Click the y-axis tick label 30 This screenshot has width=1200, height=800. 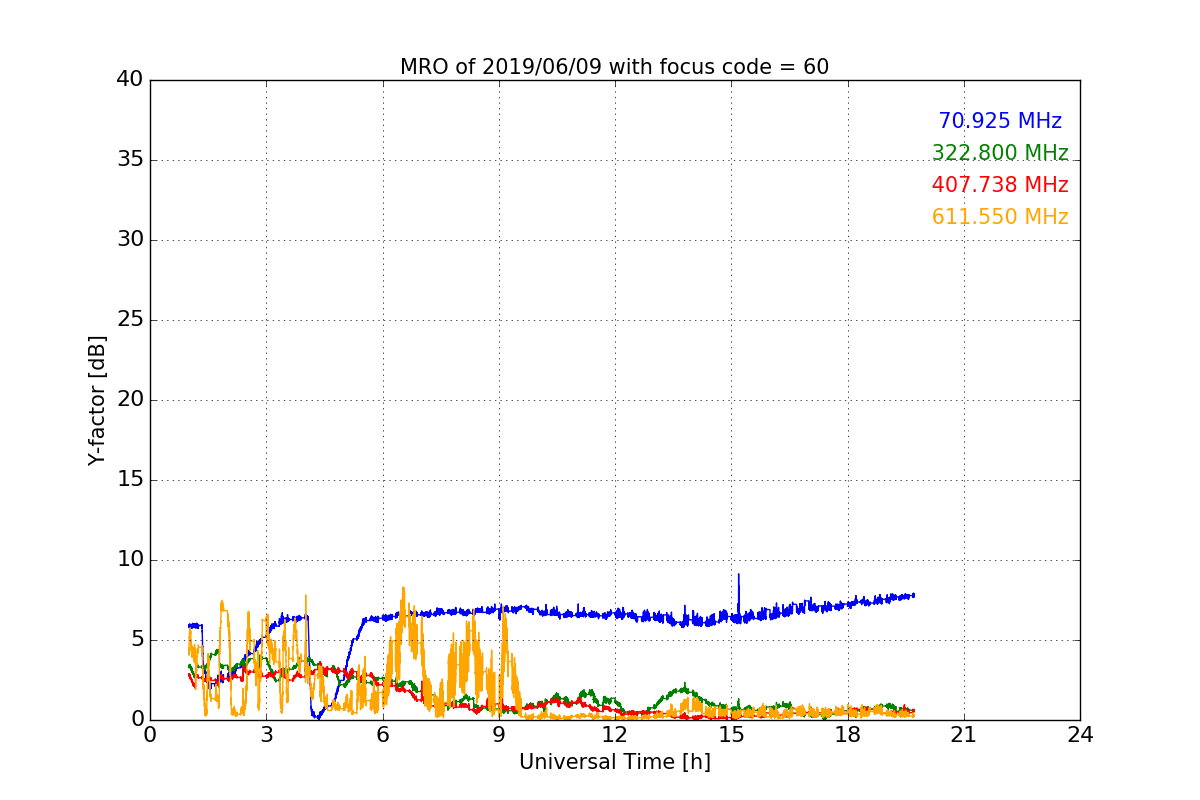click(x=130, y=240)
